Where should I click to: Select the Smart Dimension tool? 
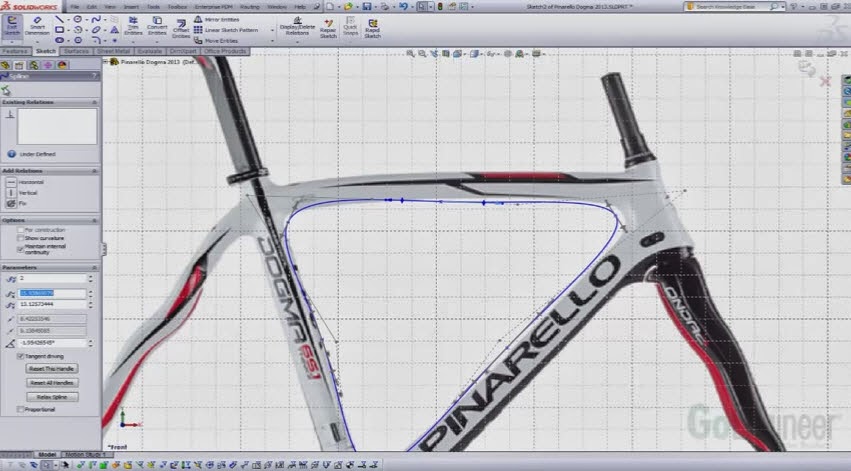coord(37,27)
